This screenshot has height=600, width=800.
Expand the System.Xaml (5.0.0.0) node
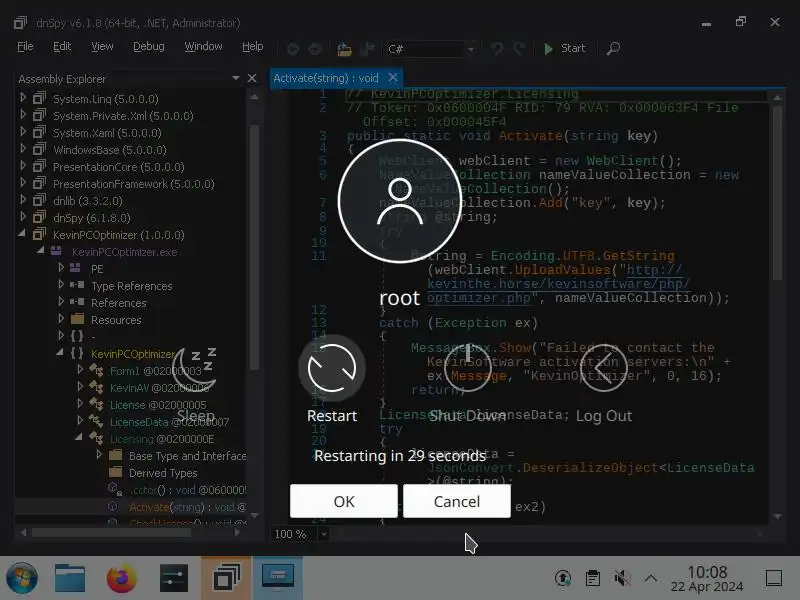[x=23, y=132]
